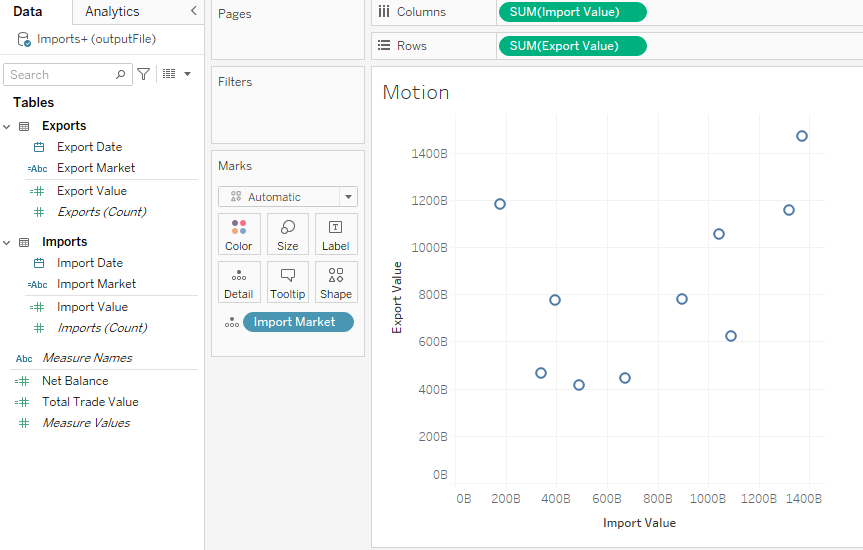Open the view options list dropdown
863x550 pixels.
click(177, 74)
